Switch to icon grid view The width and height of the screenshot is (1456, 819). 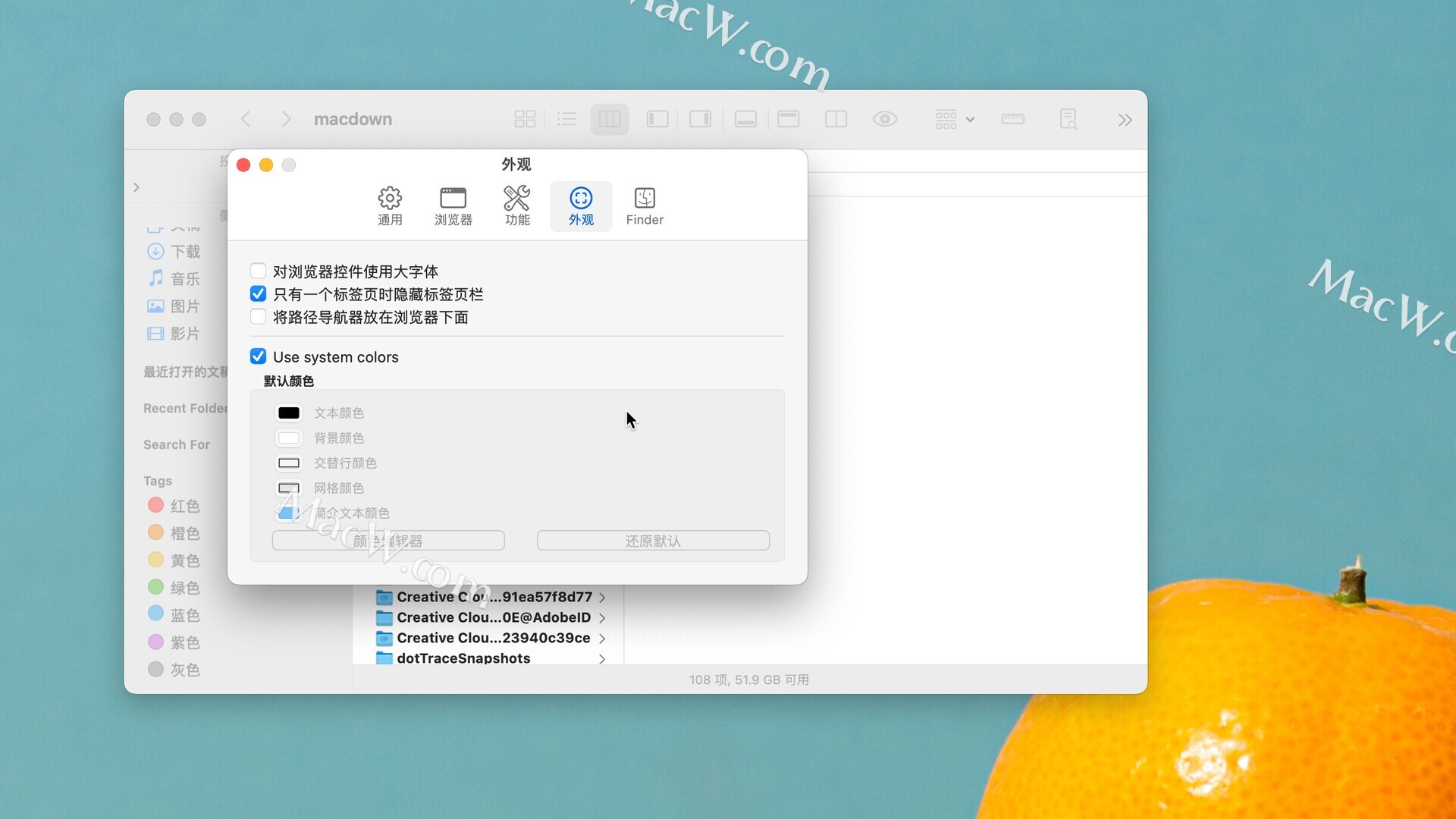[525, 119]
